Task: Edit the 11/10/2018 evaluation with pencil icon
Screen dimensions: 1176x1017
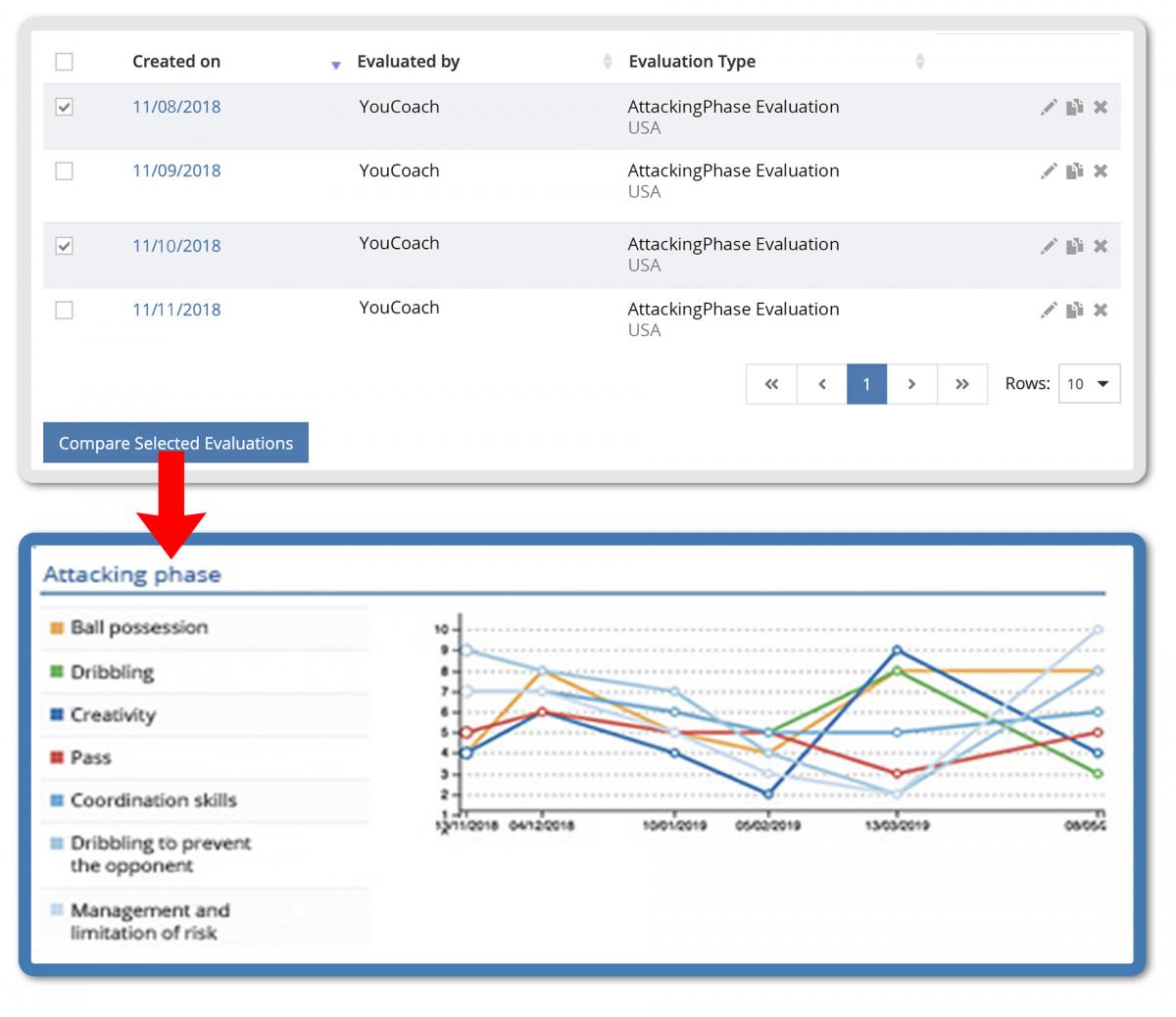Action: click(1049, 246)
